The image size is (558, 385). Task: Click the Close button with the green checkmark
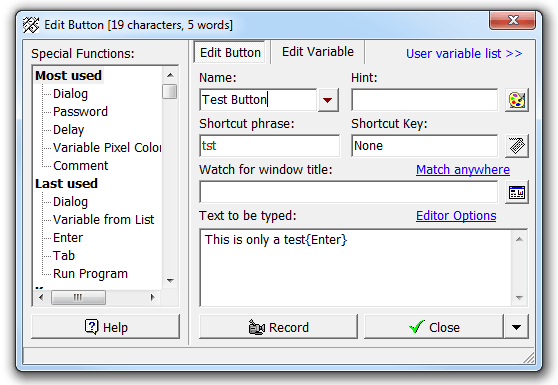click(434, 327)
